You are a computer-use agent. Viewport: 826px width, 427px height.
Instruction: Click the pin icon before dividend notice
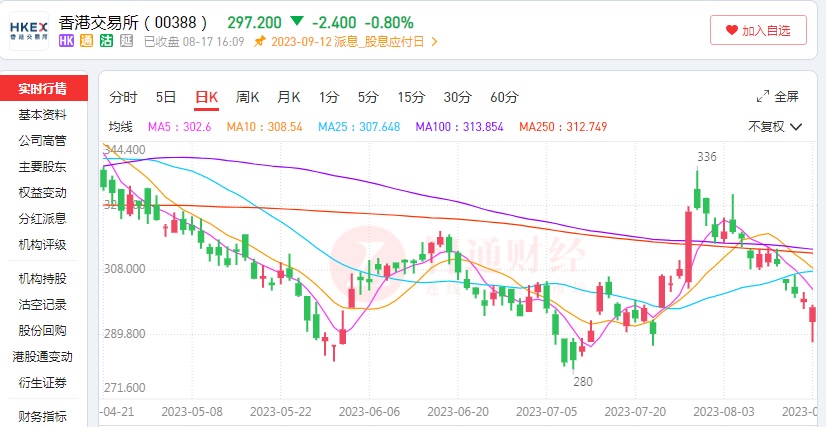coord(259,42)
